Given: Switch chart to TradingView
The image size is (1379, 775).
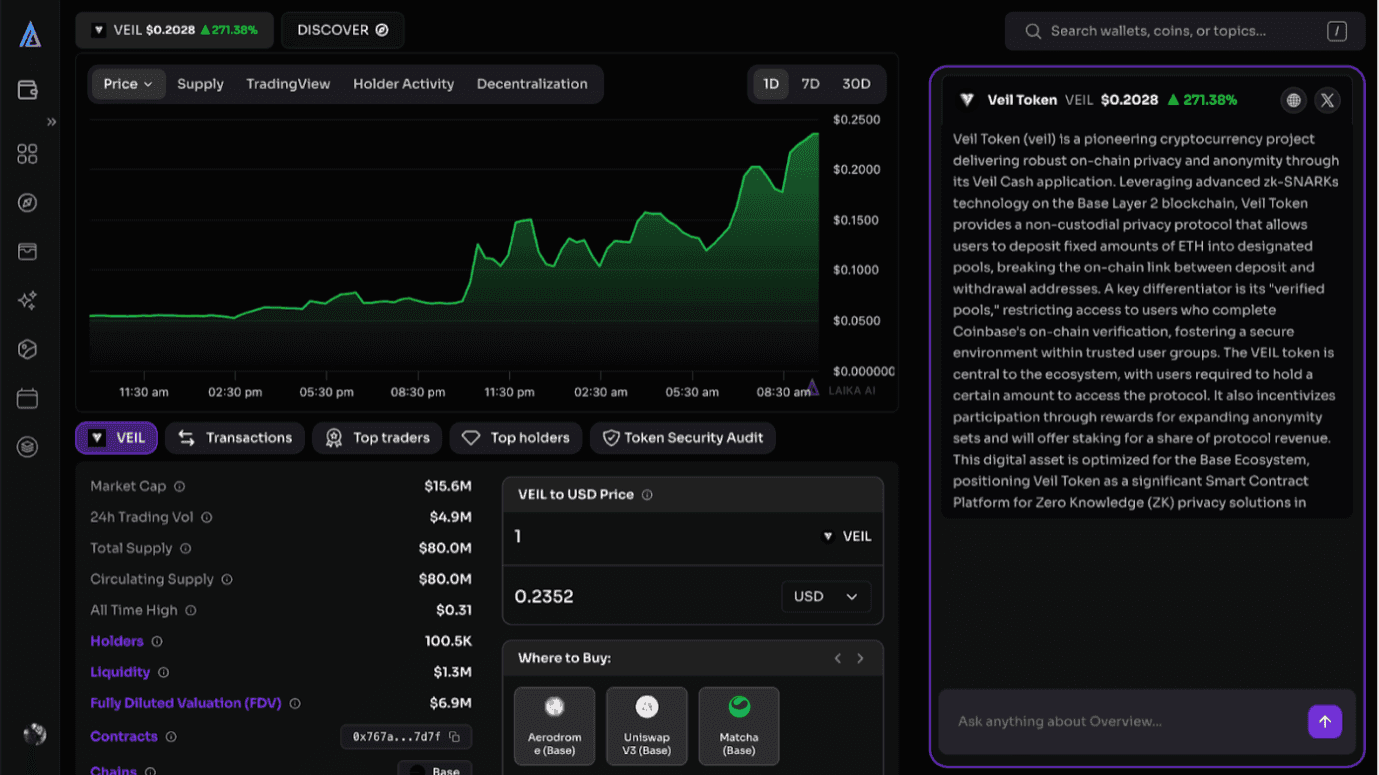Looking at the screenshot, I should point(288,84).
